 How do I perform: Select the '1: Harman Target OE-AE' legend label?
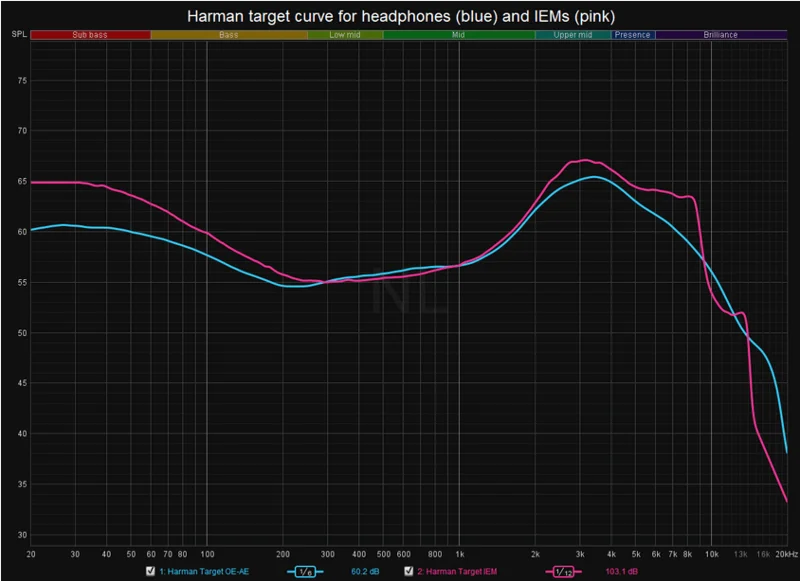(x=204, y=571)
